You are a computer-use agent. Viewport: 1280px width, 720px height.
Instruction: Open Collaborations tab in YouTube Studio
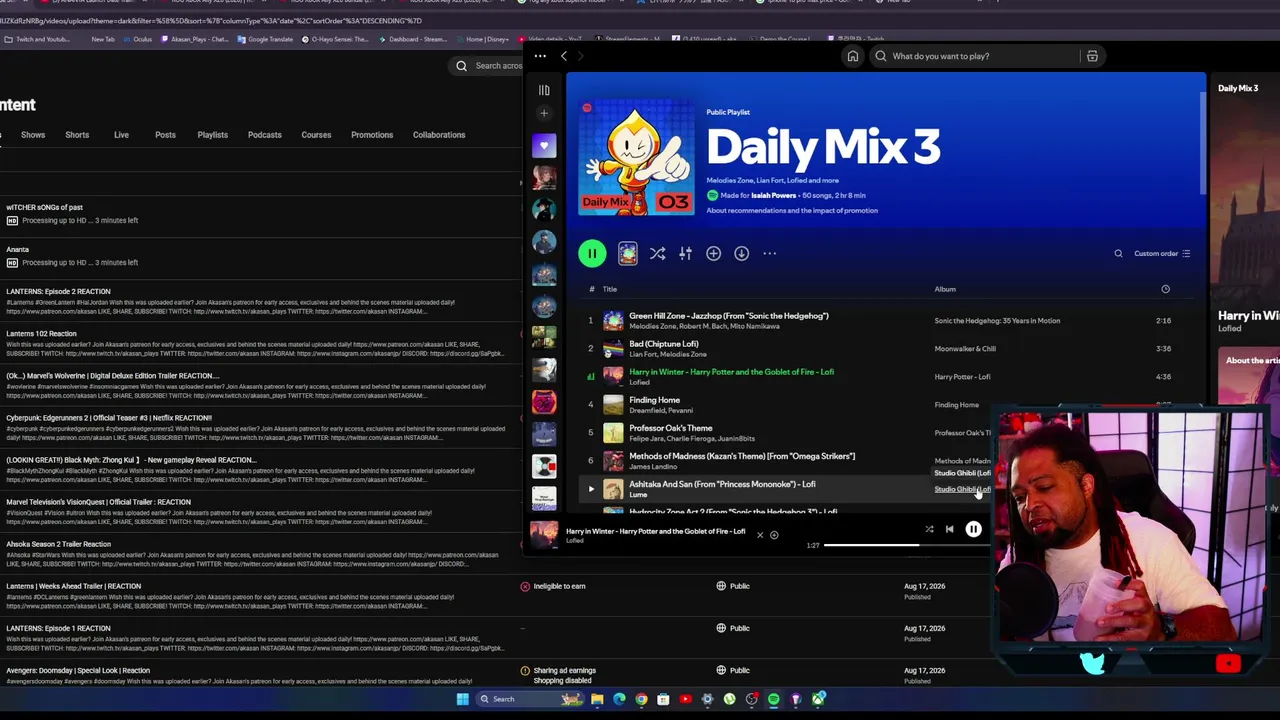(x=439, y=135)
